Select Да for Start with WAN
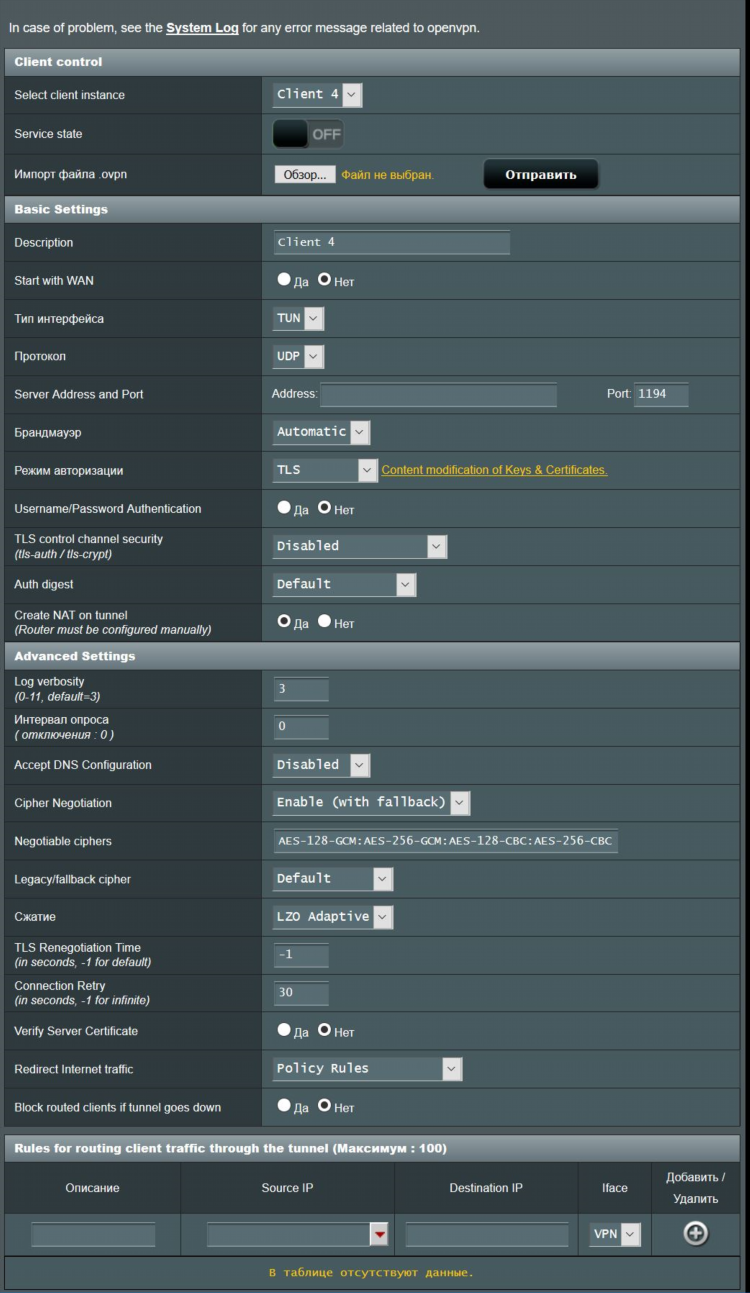Viewport: 750px width, 1293px height. point(284,280)
